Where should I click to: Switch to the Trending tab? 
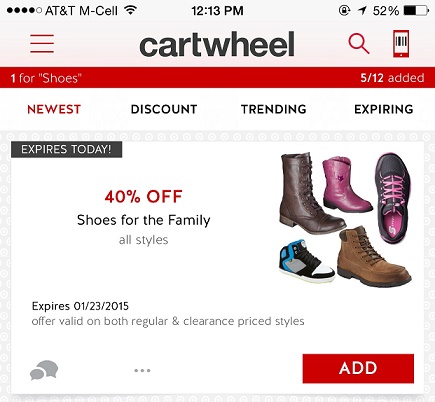(274, 109)
